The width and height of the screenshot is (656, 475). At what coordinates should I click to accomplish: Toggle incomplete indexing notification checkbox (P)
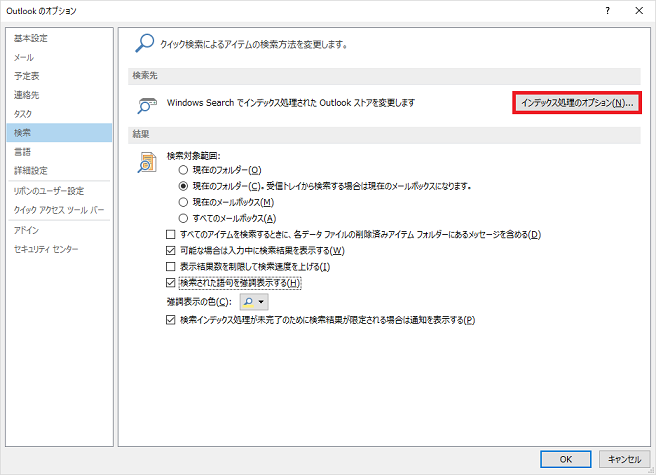click(170, 320)
